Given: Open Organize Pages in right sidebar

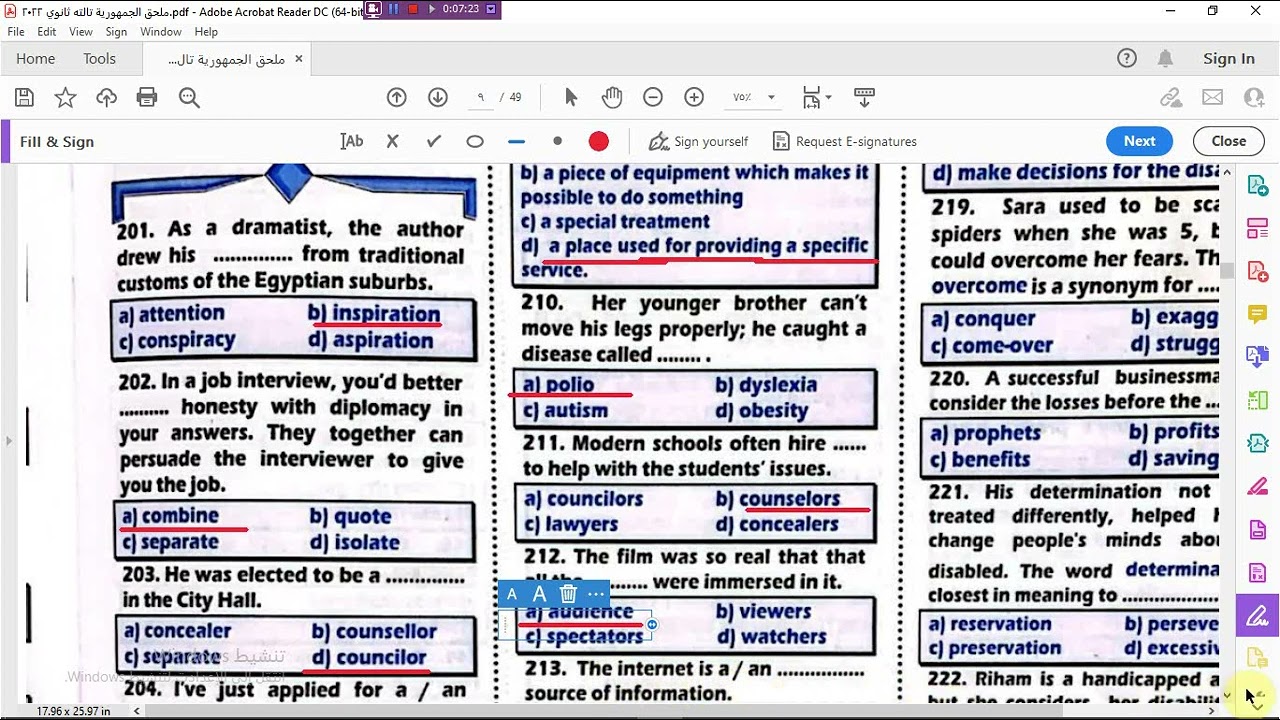Looking at the screenshot, I should click(1257, 229).
